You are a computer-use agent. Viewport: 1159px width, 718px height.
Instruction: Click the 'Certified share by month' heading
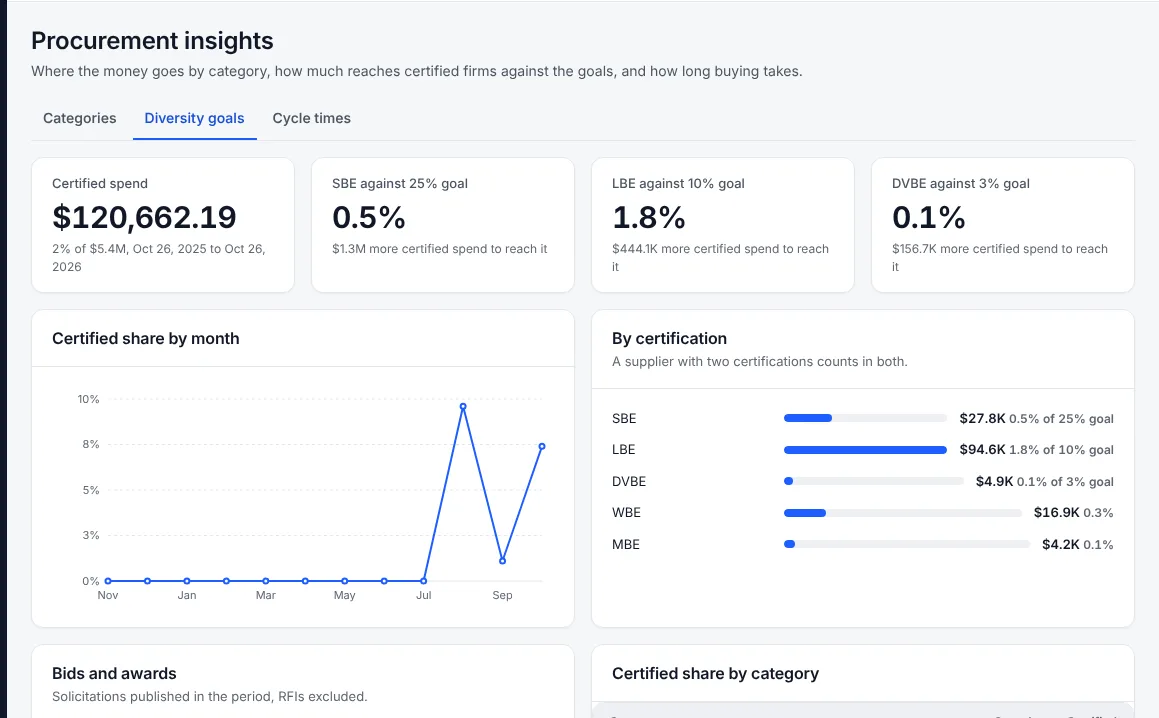146,339
